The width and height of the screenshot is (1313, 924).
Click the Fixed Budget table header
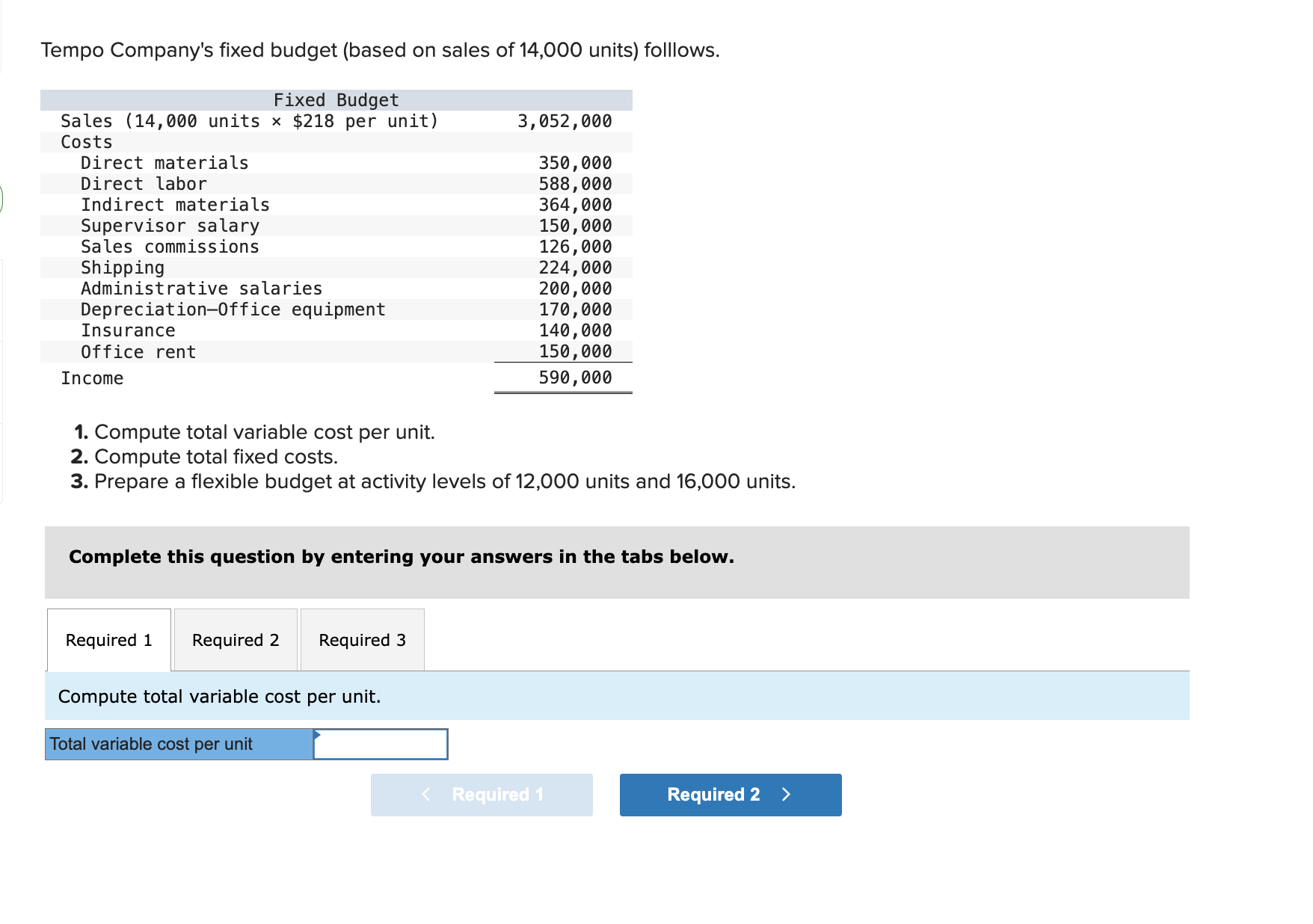coord(335,99)
